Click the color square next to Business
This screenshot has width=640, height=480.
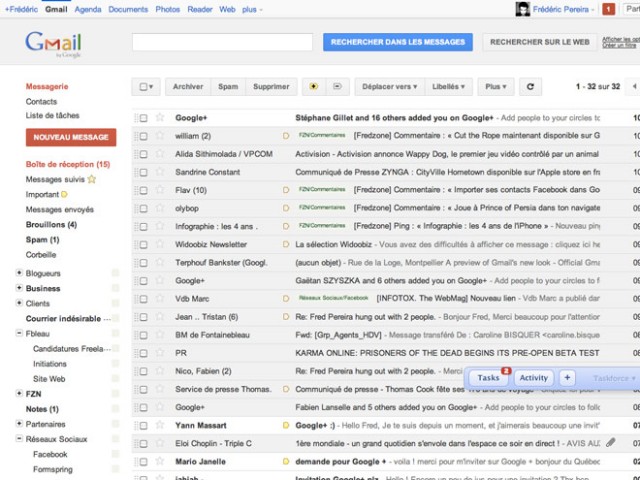tap(116, 288)
